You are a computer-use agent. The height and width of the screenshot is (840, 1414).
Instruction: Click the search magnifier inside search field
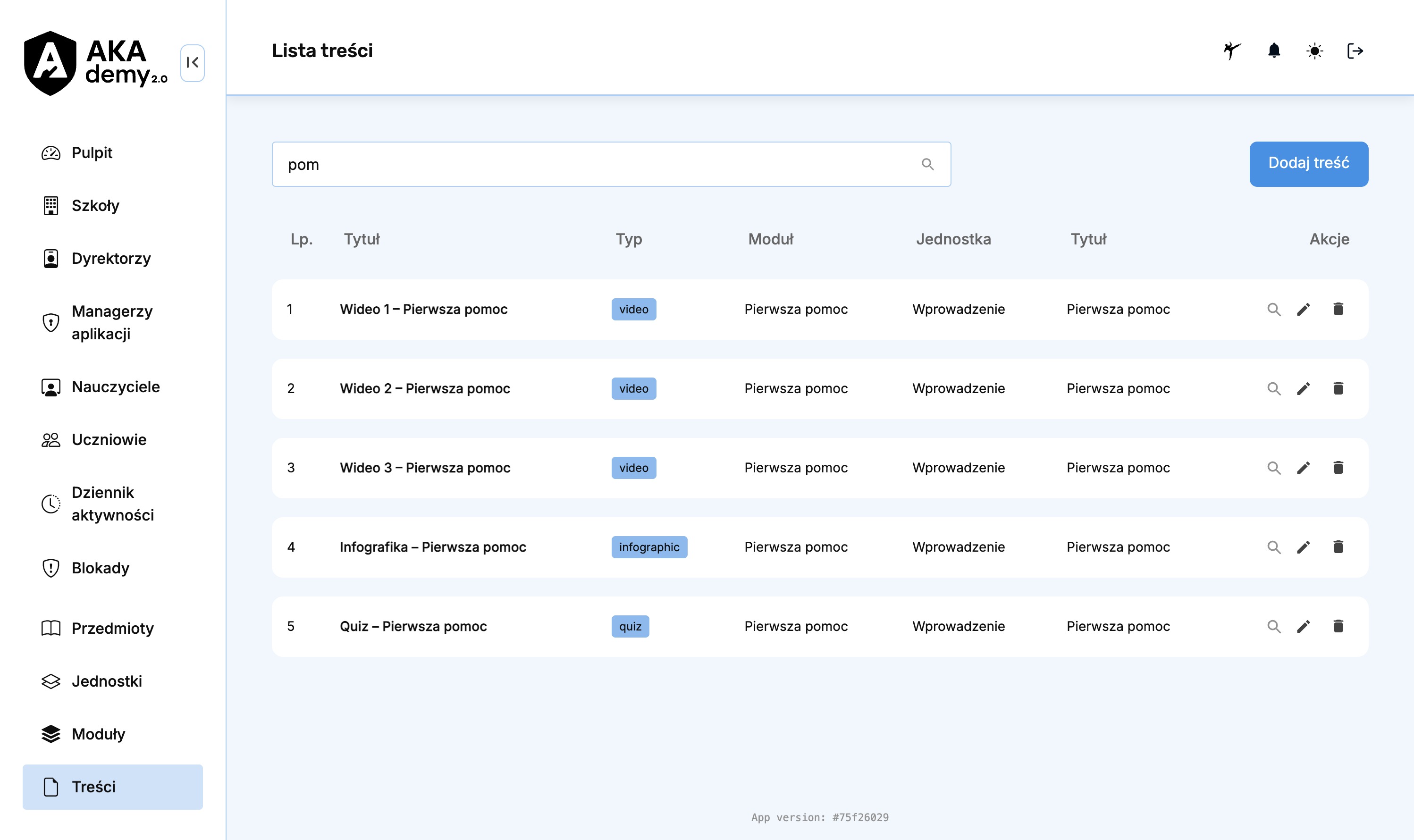click(x=927, y=164)
